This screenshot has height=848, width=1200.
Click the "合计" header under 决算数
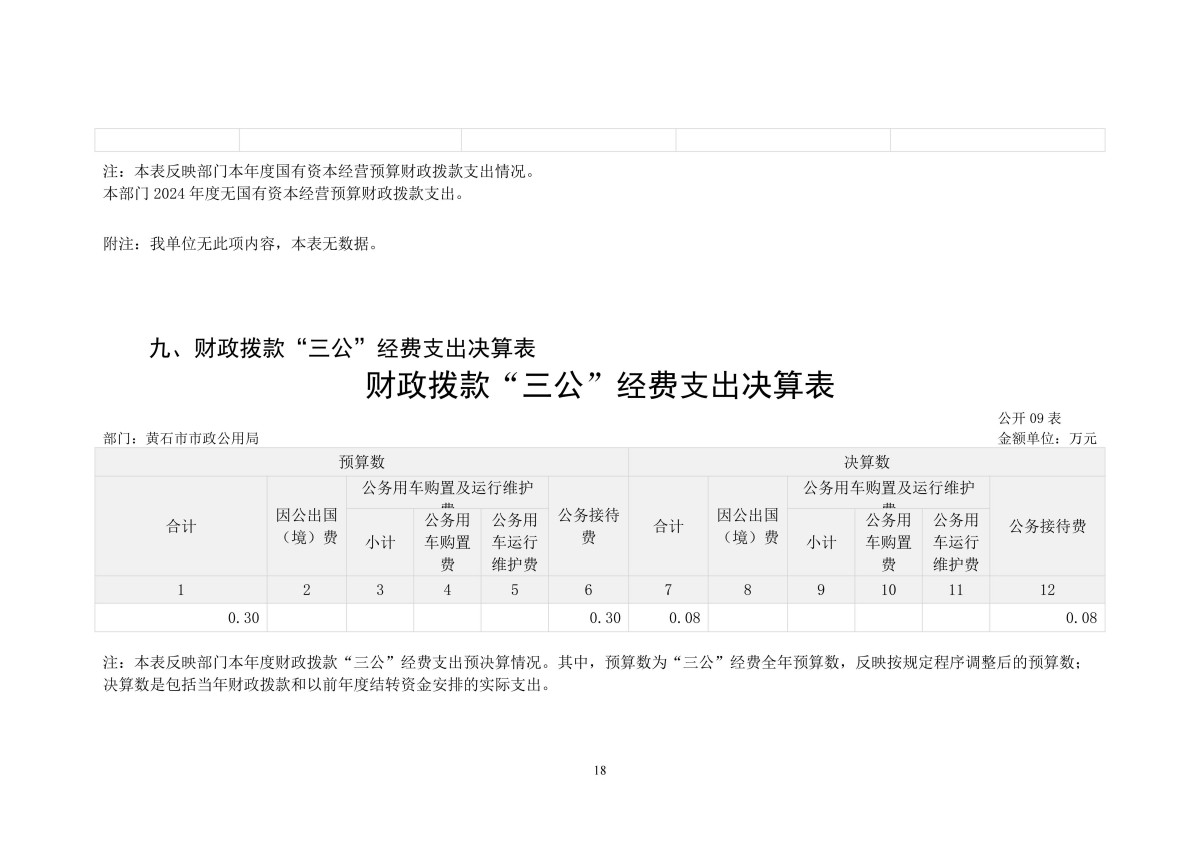(x=668, y=526)
